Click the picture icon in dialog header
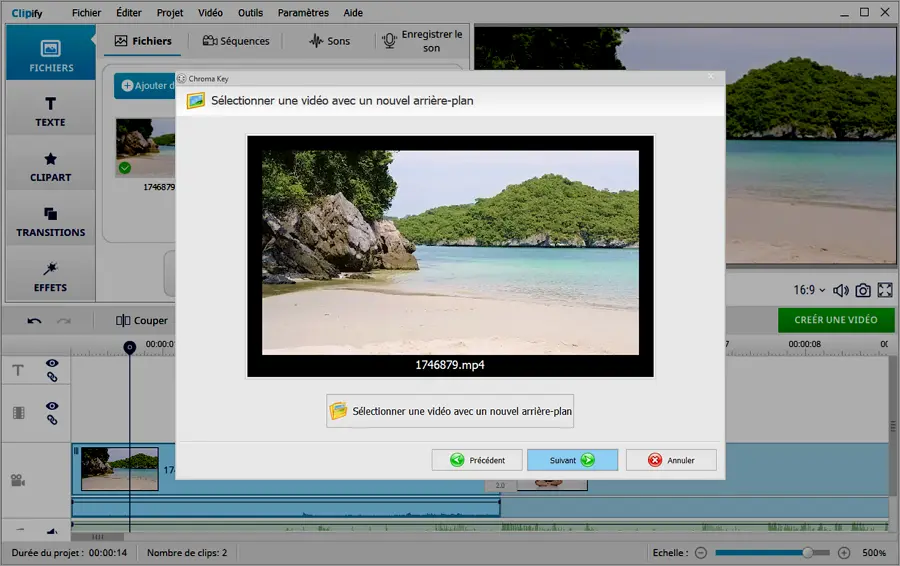The image size is (900, 566). pyautogui.click(x=196, y=101)
